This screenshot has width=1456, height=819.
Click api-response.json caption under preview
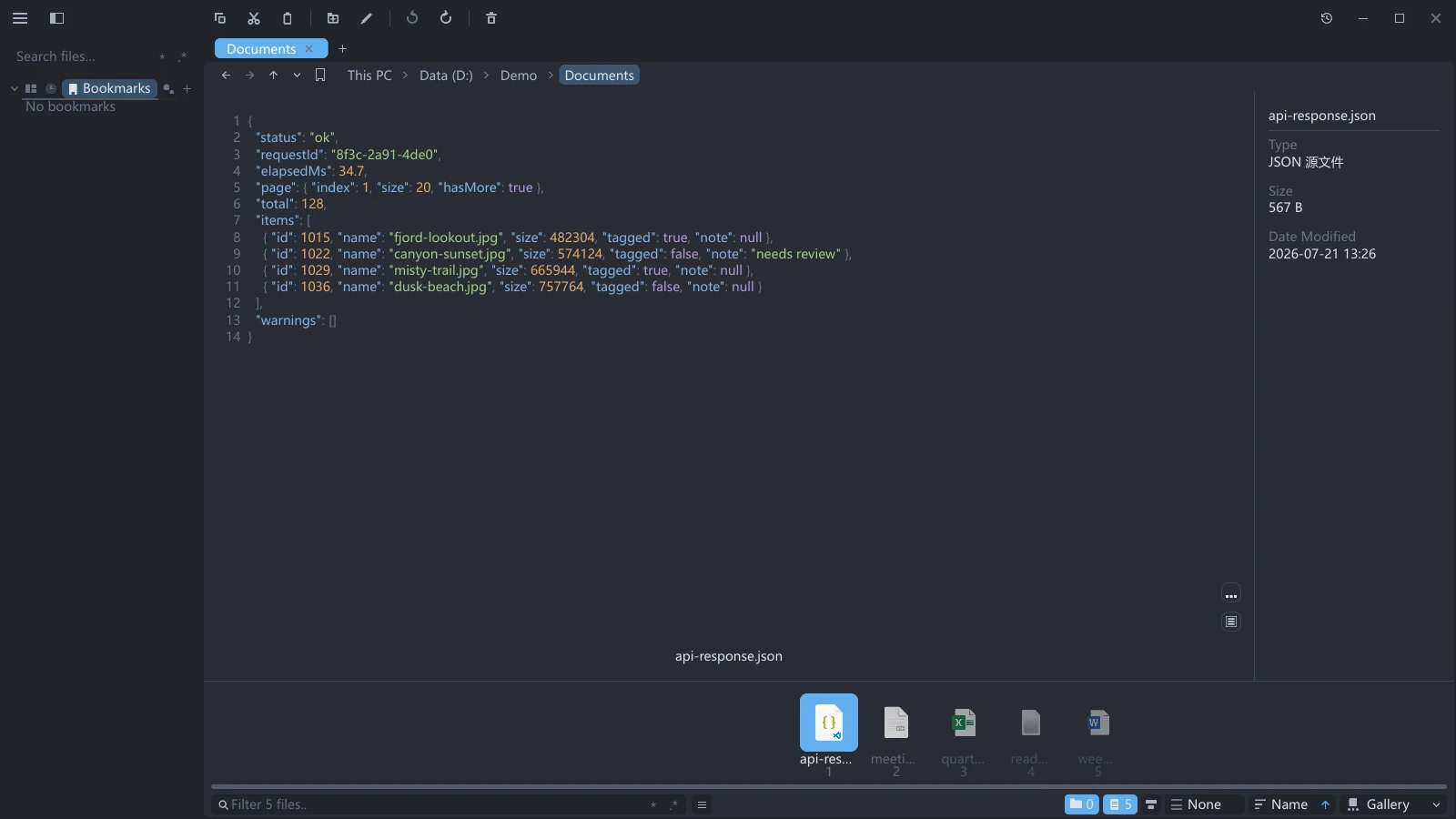(x=729, y=656)
